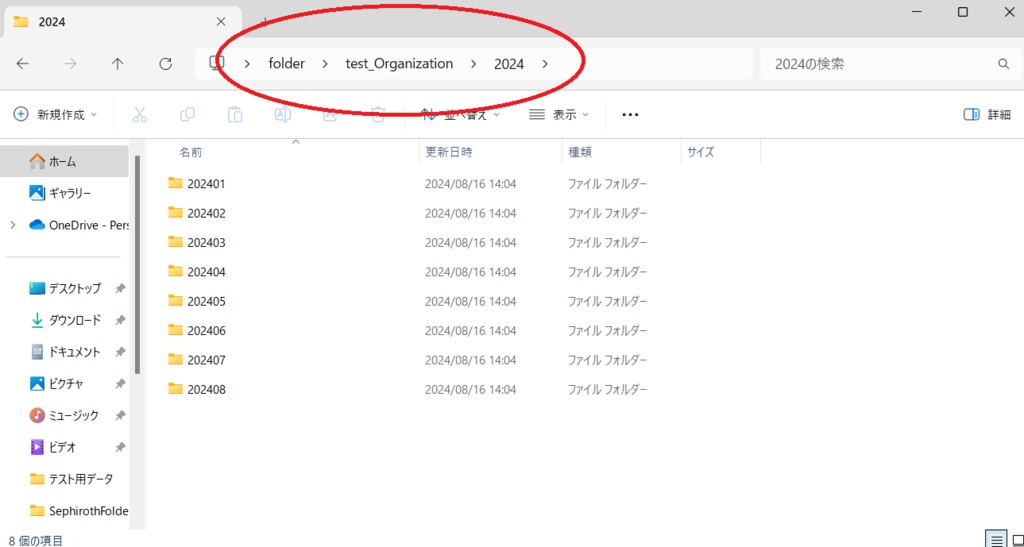This screenshot has width=1024, height=547.
Task: Click the test_Organization breadcrumb segment
Action: pyautogui.click(x=399, y=64)
